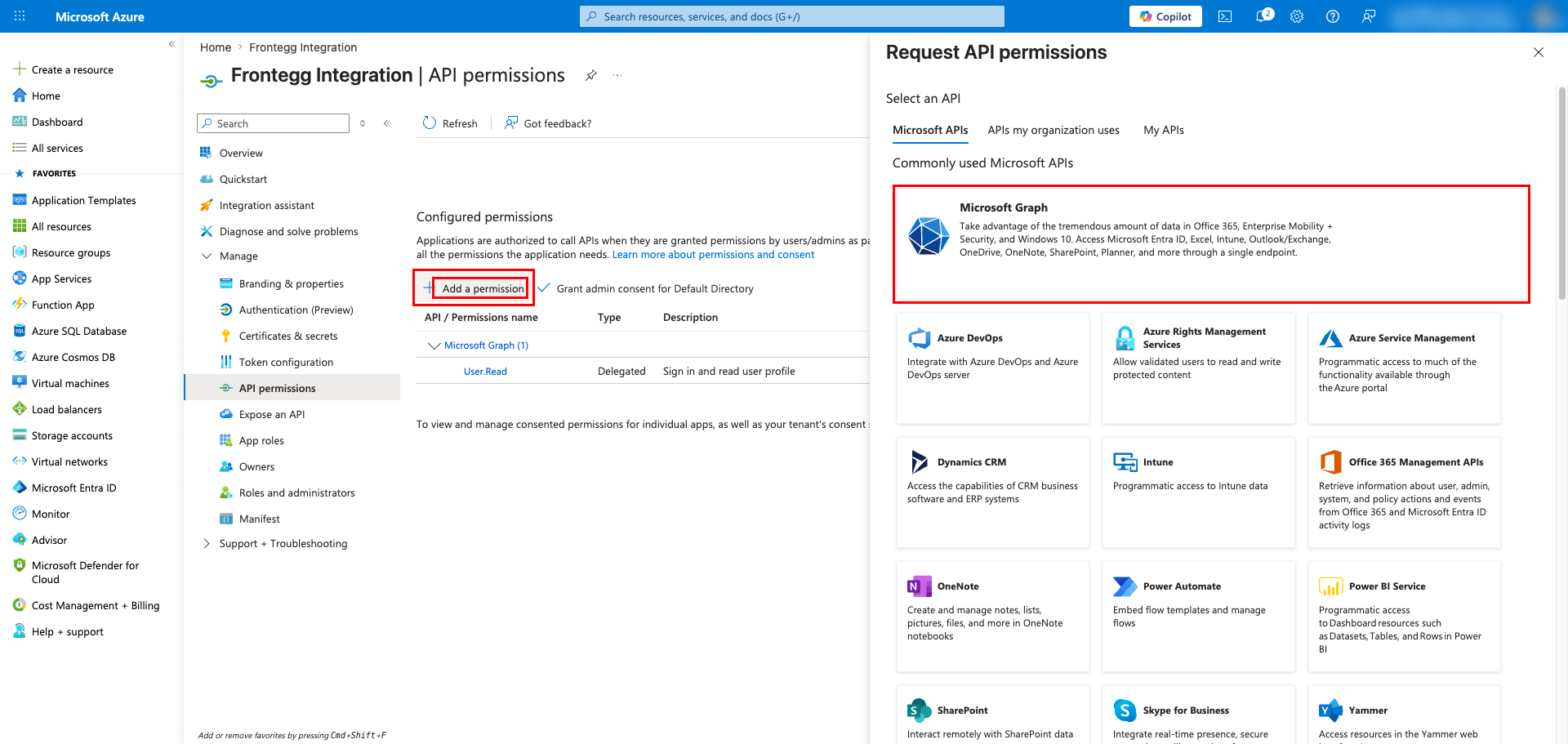The image size is (1568, 744).
Task: Open Frontegg Integration breadcrumb
Action: pyautogui.click(x=303, y=47)
